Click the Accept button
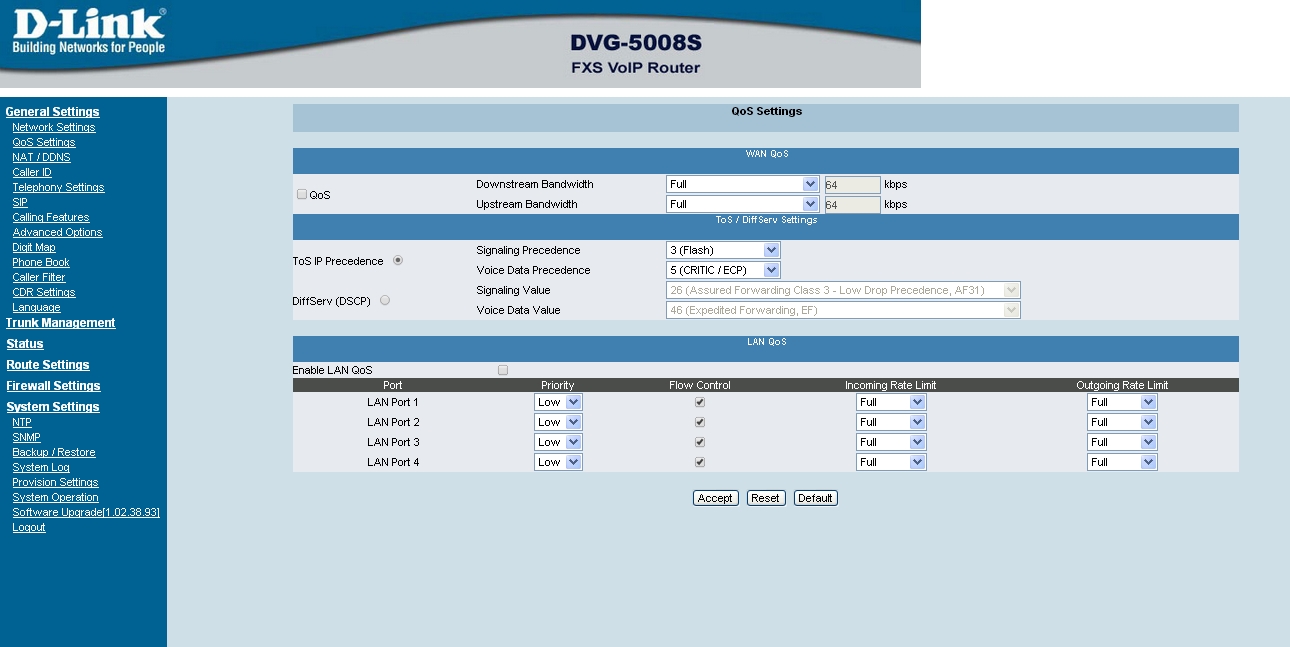This screenshot has width=1290, height=647. (715, 498)
